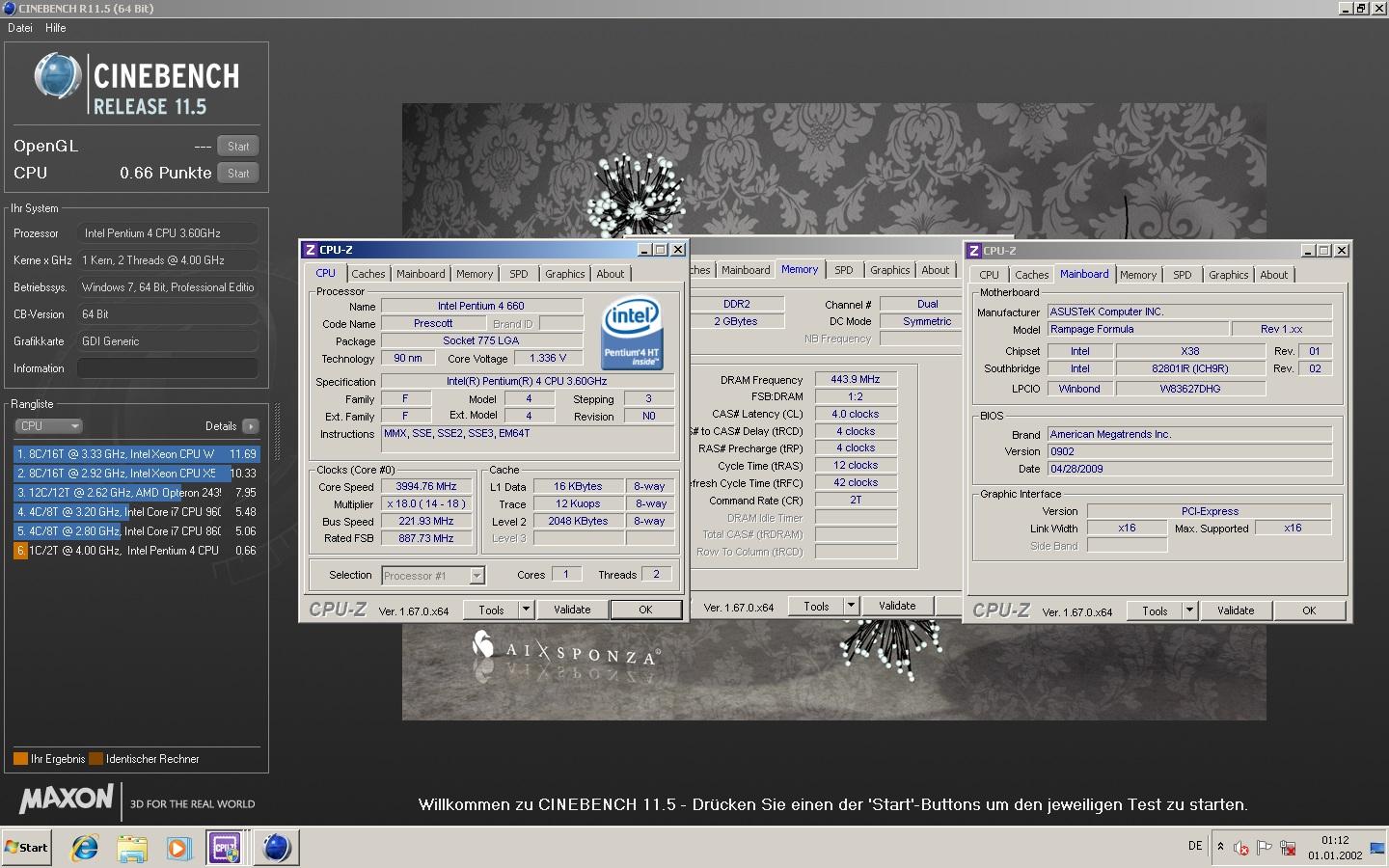Switch to Mainboard tab in left CPU-Z window
Screen dimensions: 1389x868
click(x=421, y=274)
